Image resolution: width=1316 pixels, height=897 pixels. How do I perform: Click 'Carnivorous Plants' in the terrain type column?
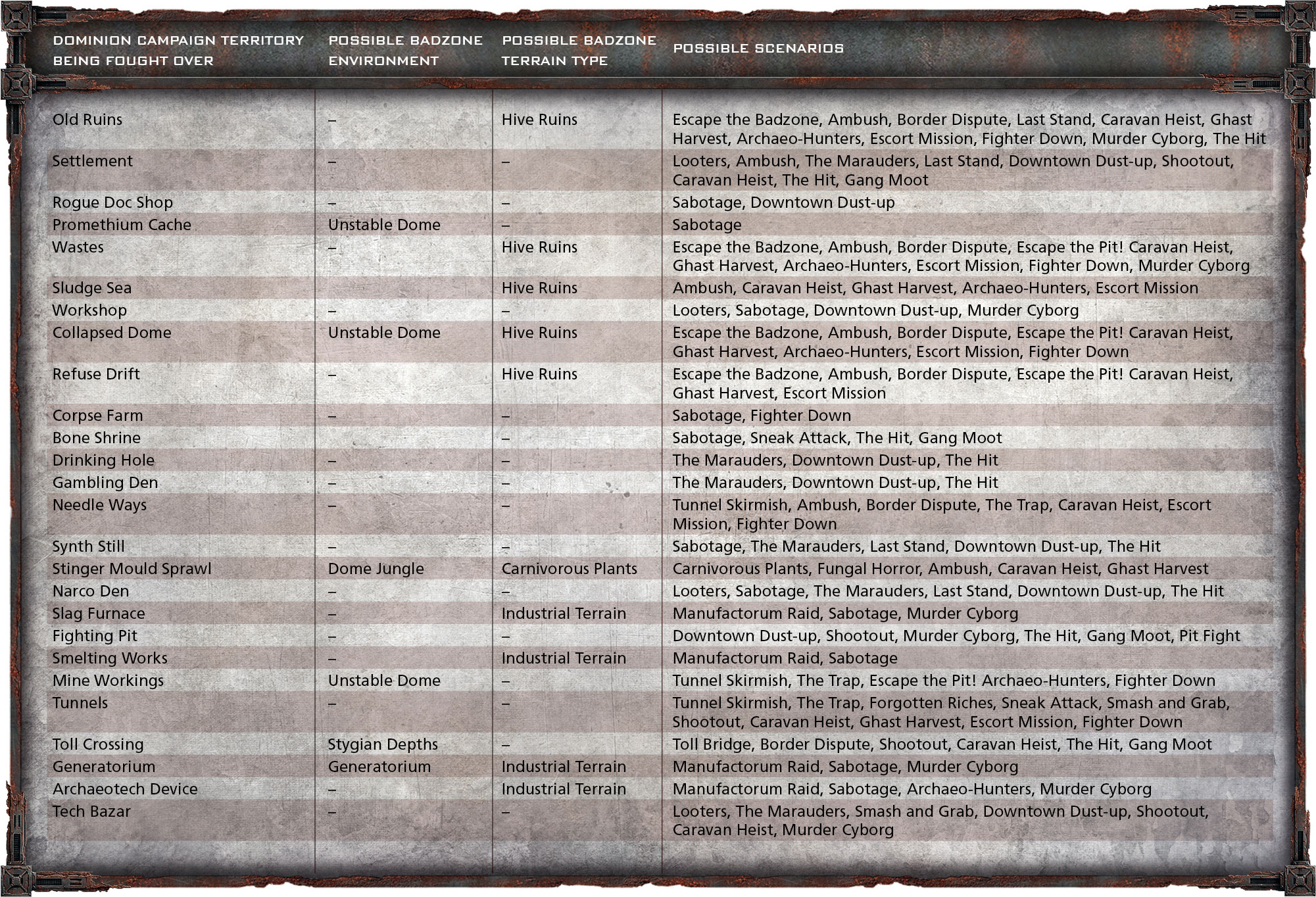[x=570, y=569]
